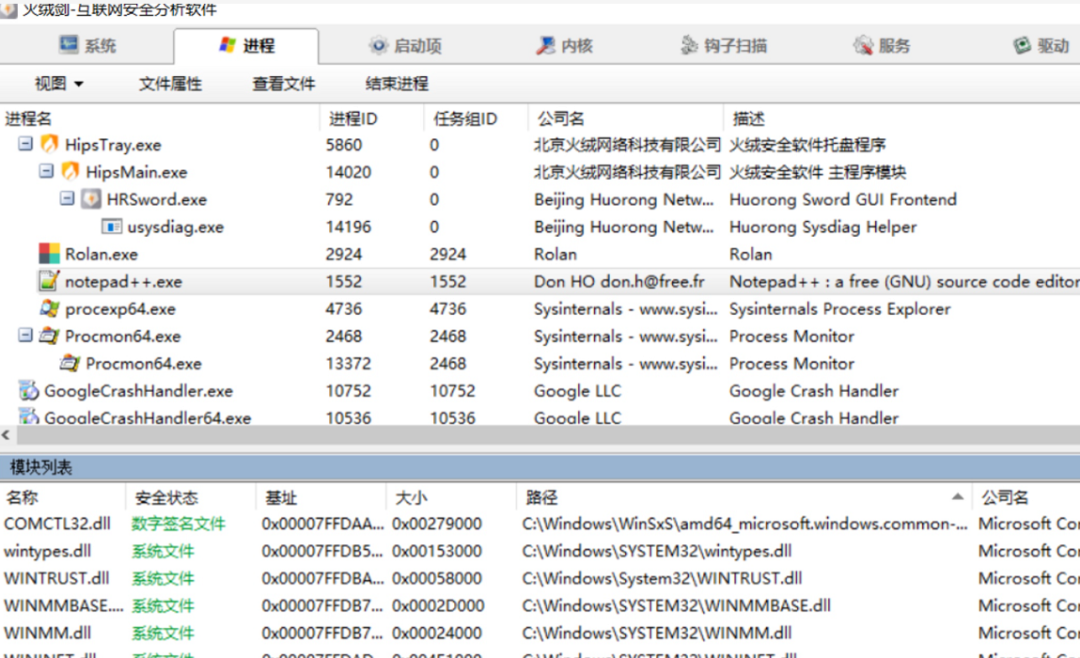This screenshot has width=1080, height=658.
Task: Click the procexp64.exe Process Explorer icon
Action: pos(49,309)
